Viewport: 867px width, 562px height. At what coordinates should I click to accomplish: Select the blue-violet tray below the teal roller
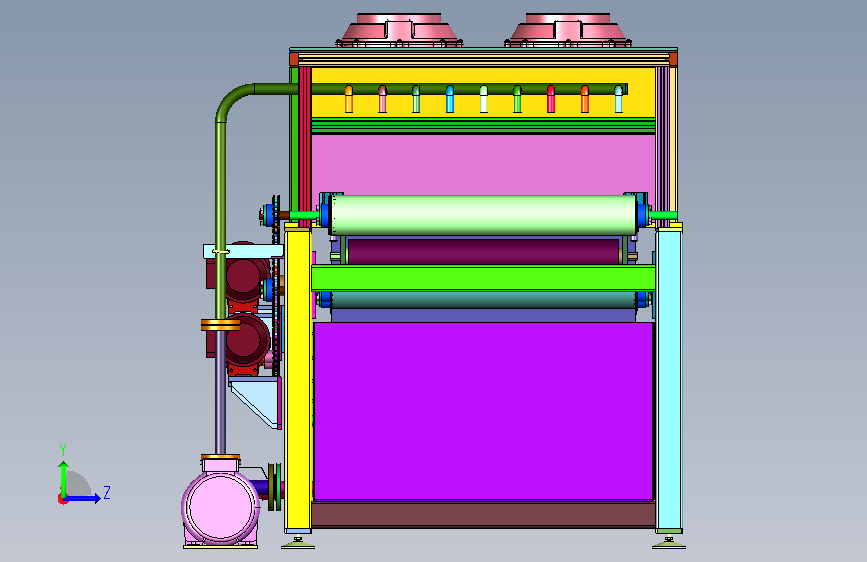tap(484, 315)
